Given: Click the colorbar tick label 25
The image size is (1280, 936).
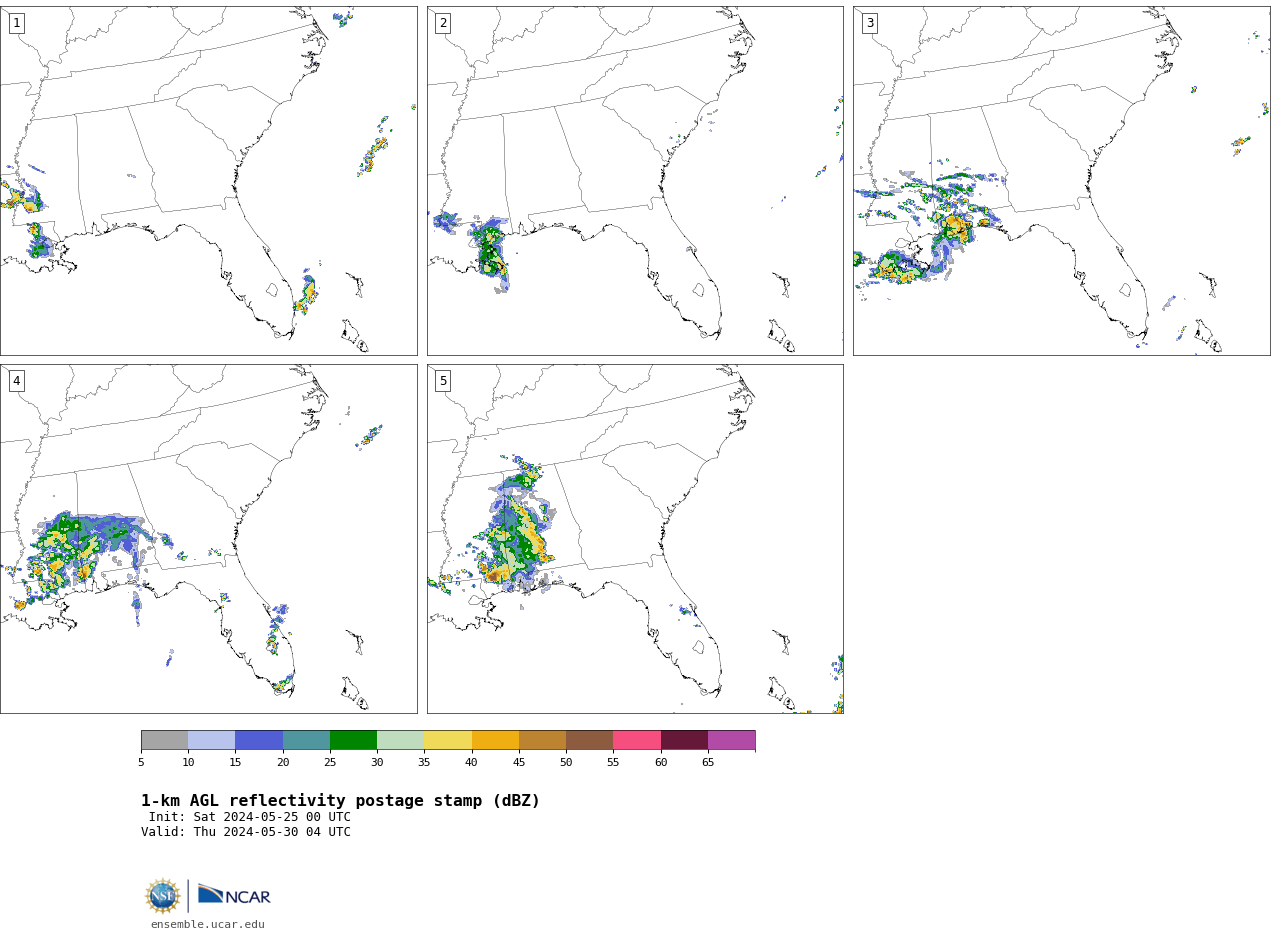Looking at the screenshot, I should click(330, 763).
